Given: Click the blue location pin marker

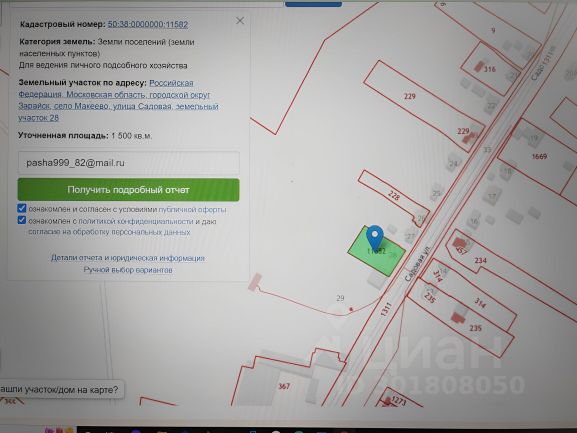Looking at the screenshot, I should pos(375,237).
